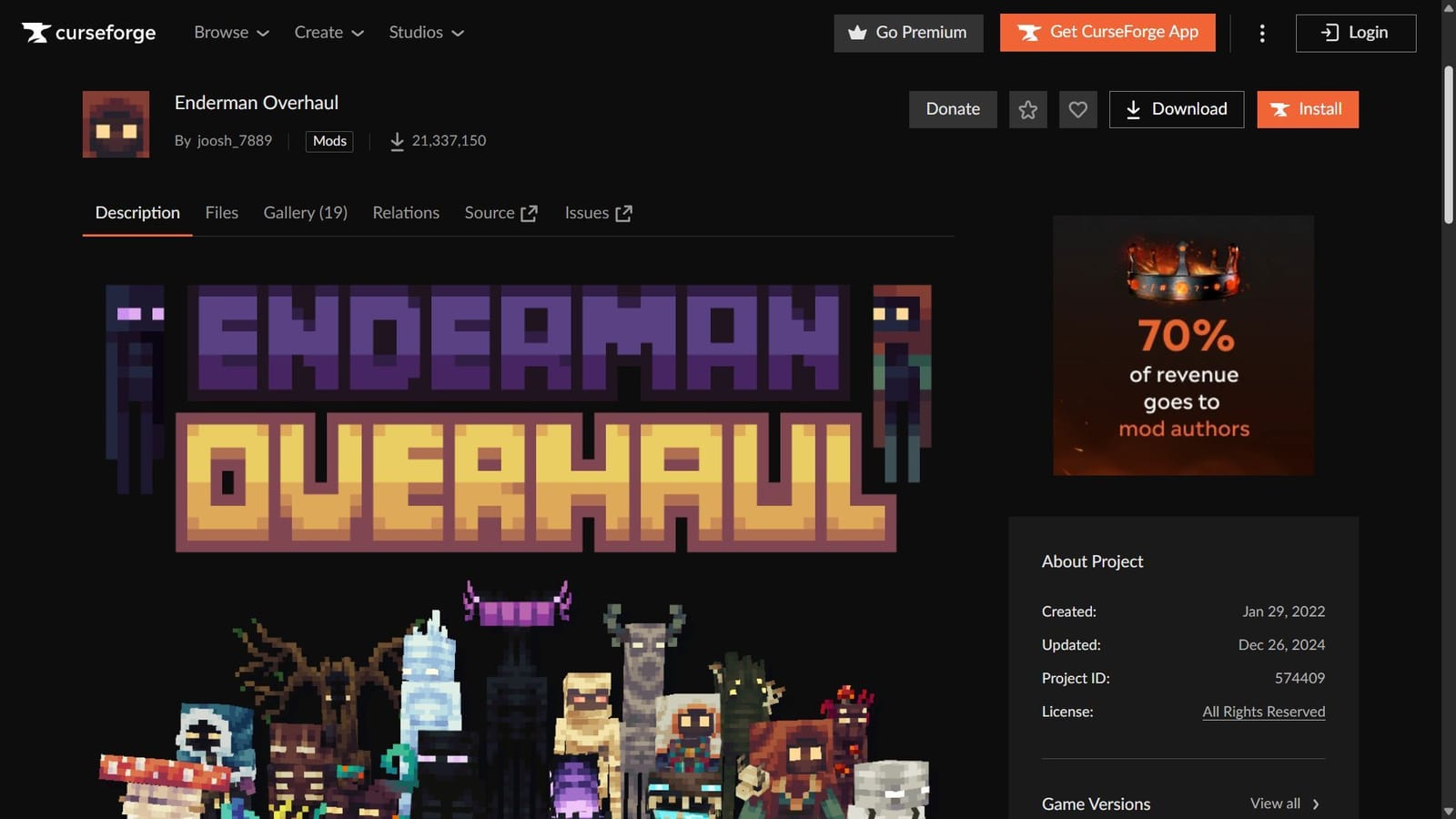This screenshot has width=1456, height=819.
Task: Click the Get CurseForge App button
Action: (x=1107, y=33)
